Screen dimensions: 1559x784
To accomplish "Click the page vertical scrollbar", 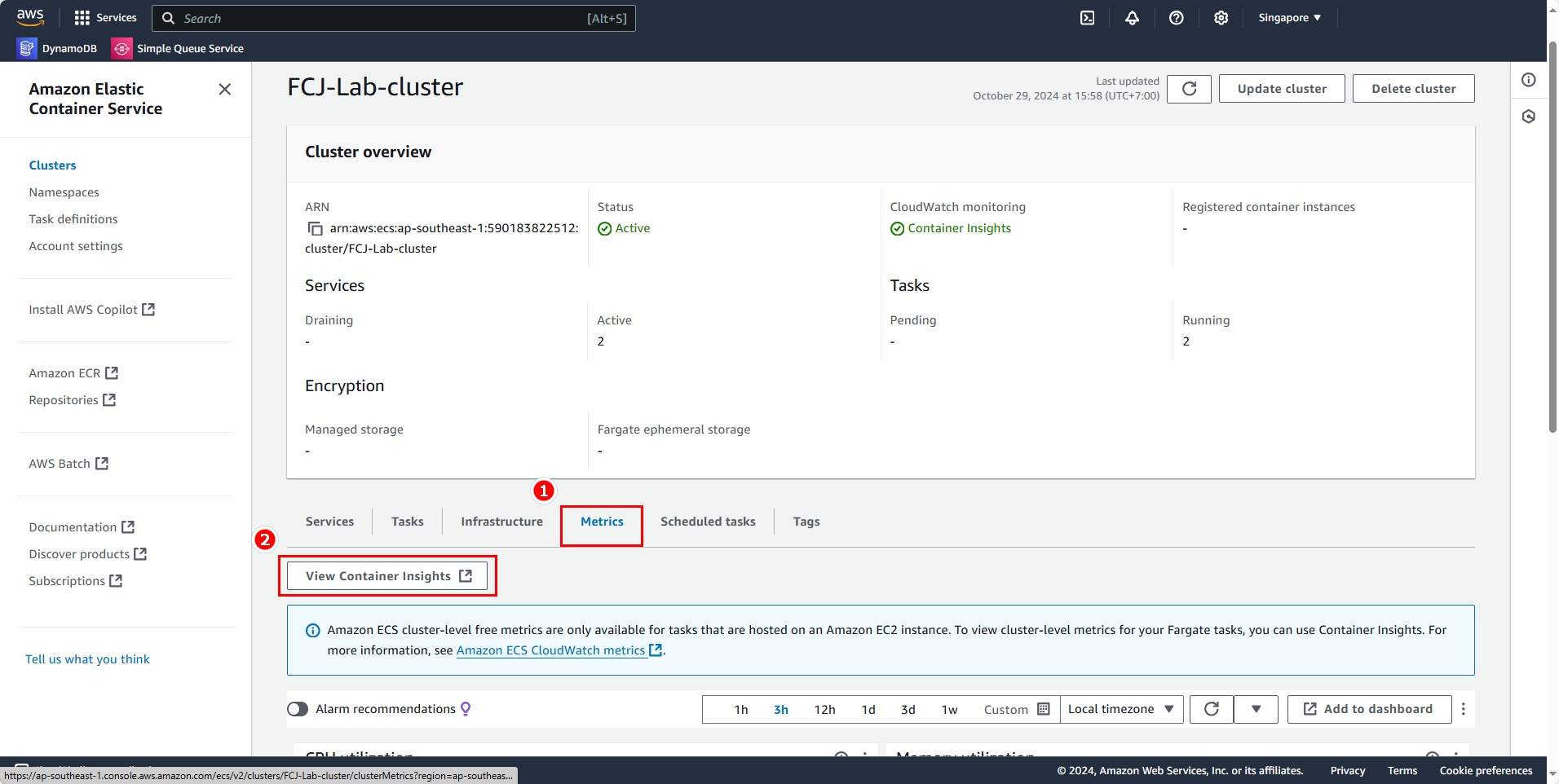I will tap(1552, 236).
